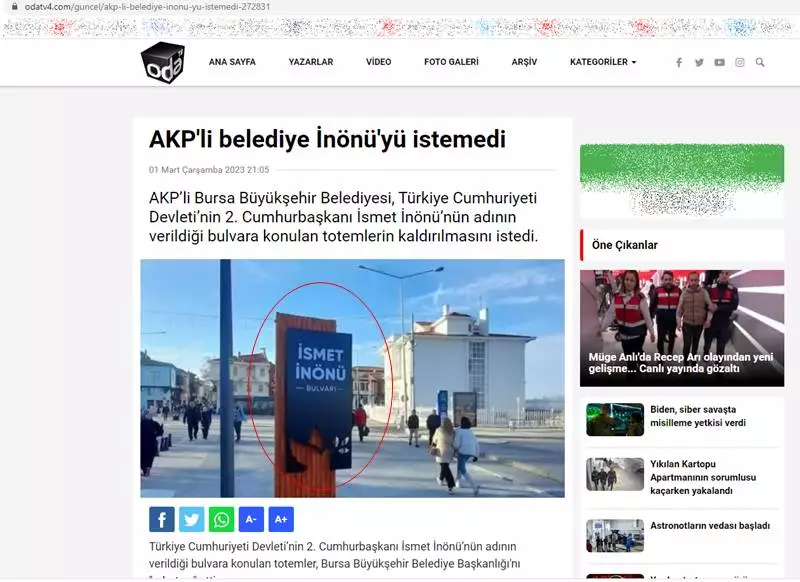Open the YAZARLAR menu item
Viewport: 800px width, 582px height.
311,62
